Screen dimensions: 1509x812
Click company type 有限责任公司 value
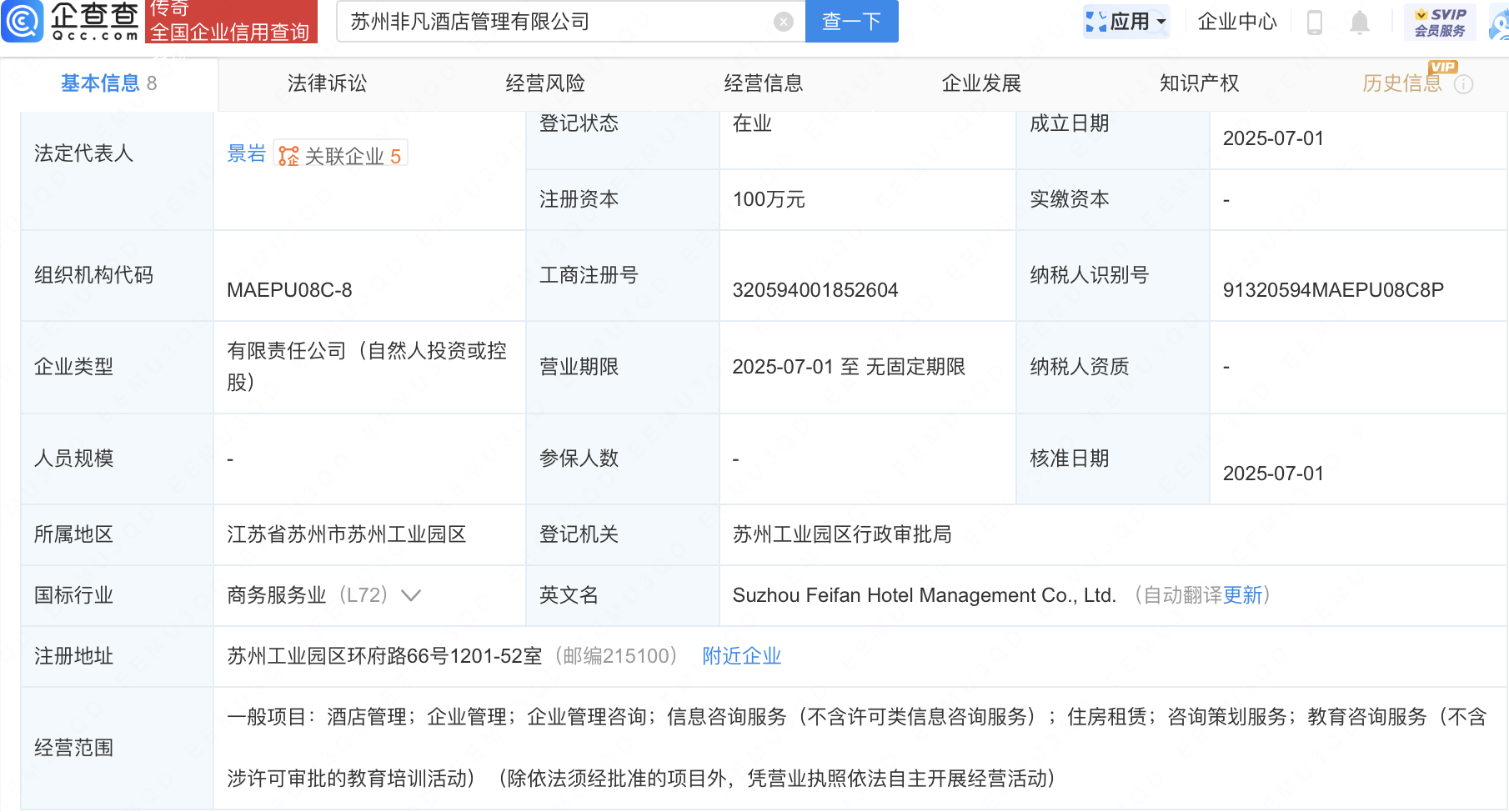point(367,367)
